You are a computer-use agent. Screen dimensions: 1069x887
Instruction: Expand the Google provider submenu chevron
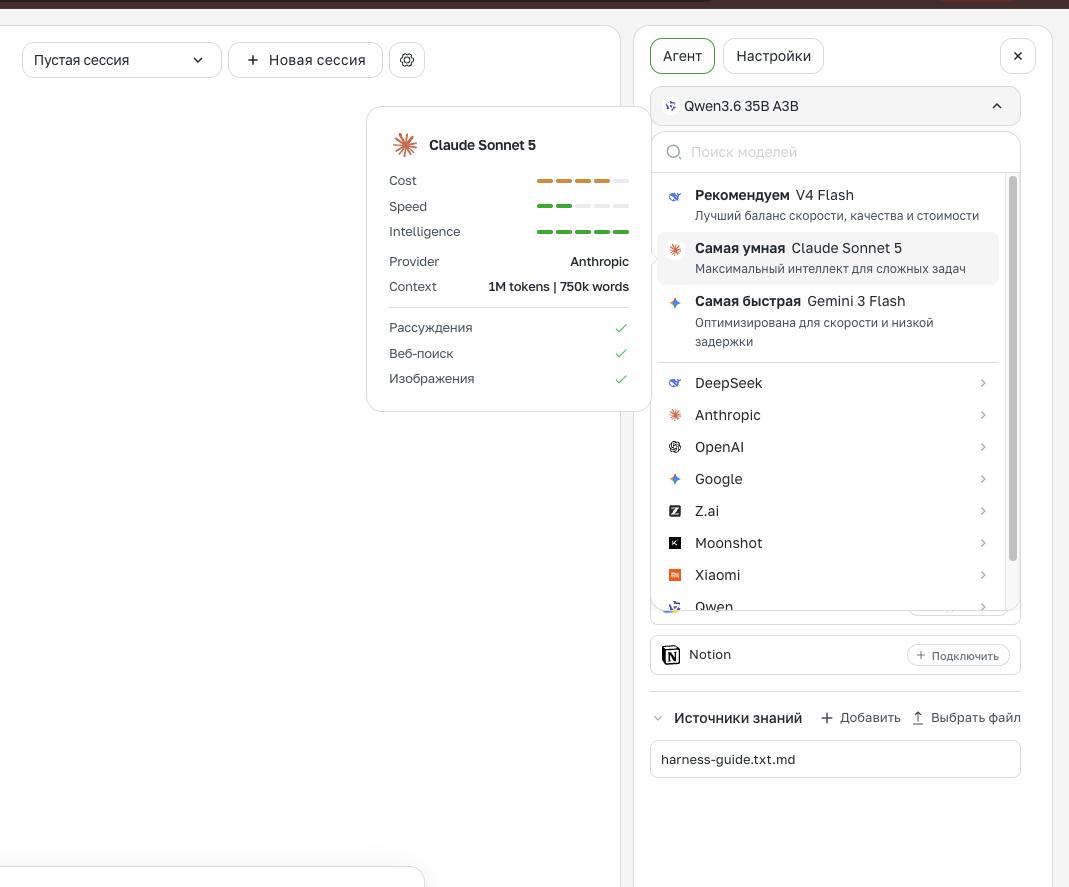point(983,479)
